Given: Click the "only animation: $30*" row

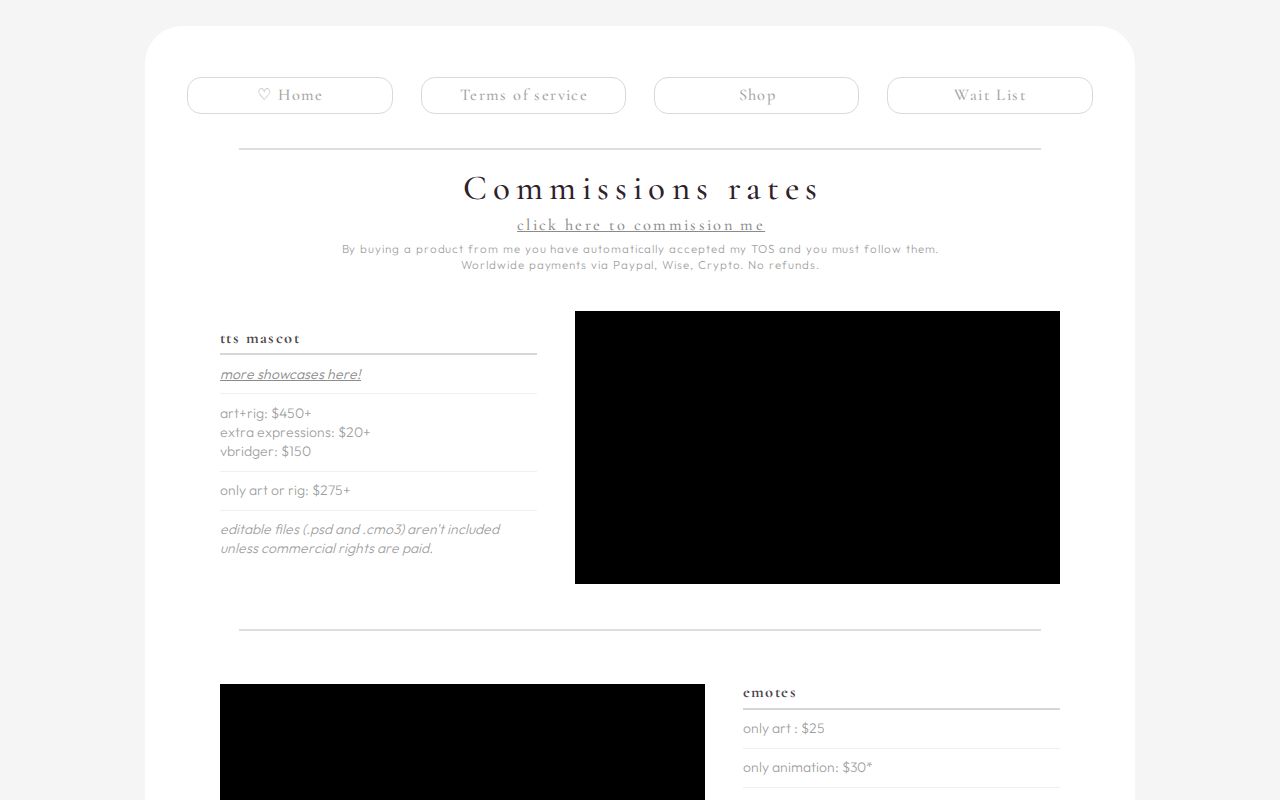Looking at the screenshot, I should coord(806,767).
